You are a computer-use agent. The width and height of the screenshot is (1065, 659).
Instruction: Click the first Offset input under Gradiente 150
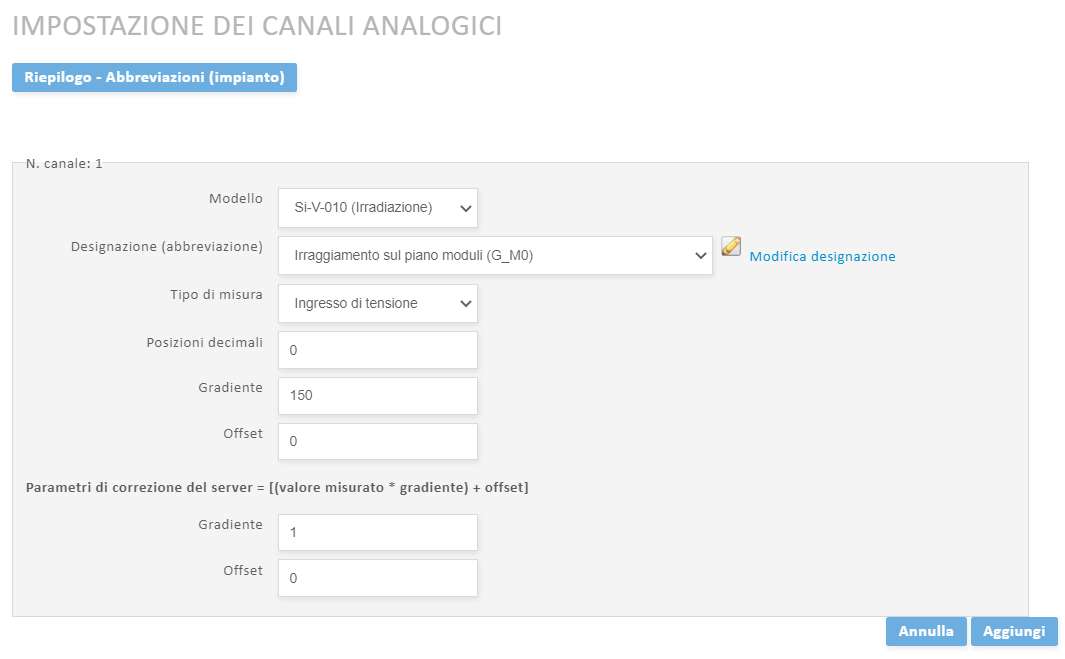378,441
